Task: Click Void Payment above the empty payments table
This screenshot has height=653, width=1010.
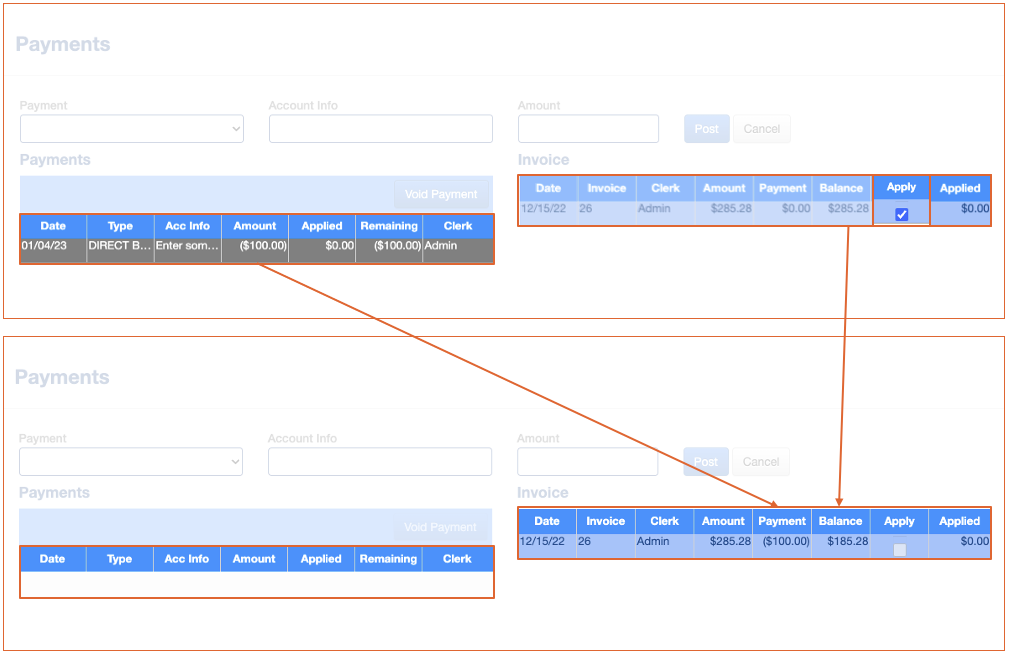Action: 440,527
